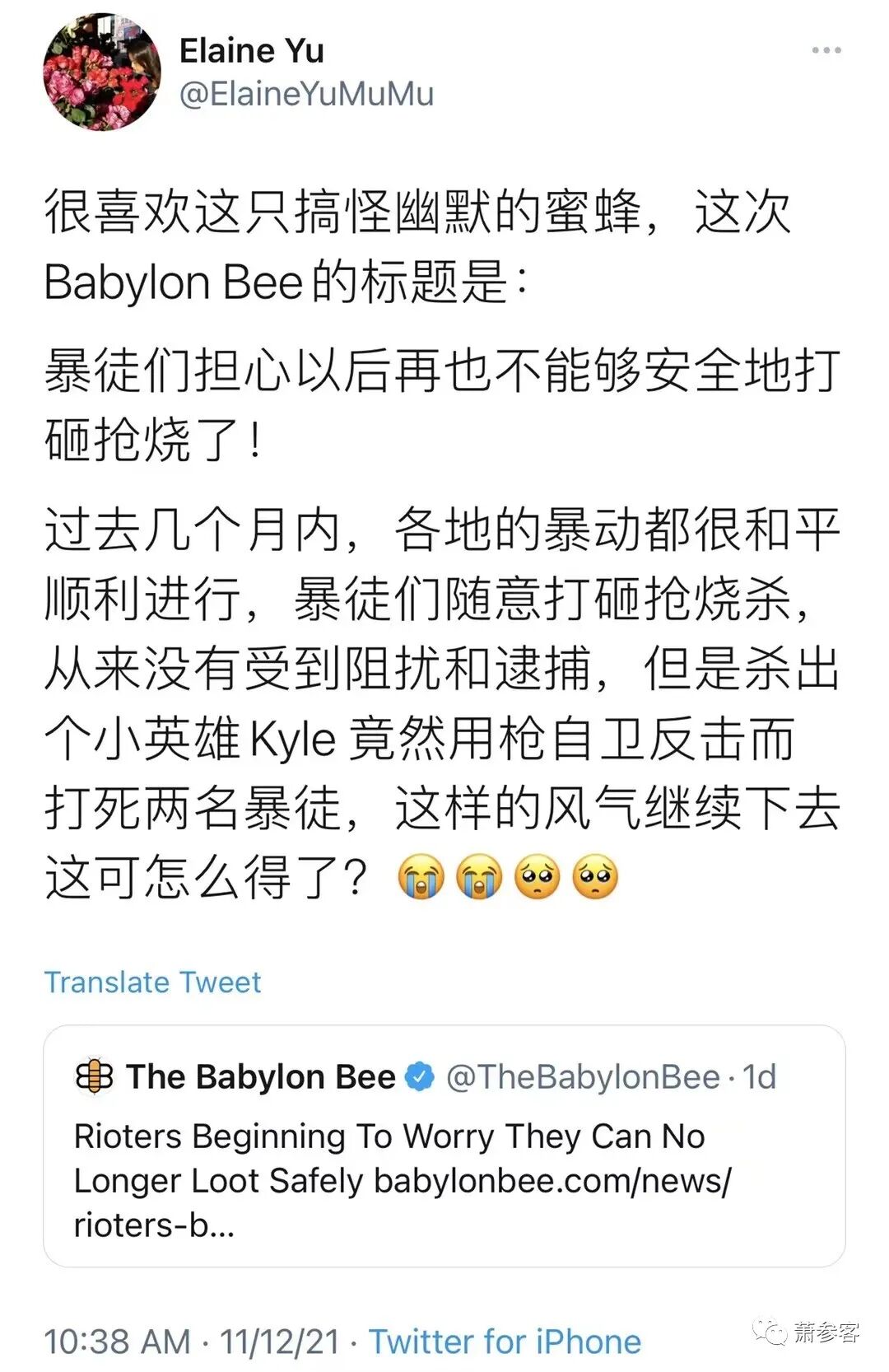The width and height of the screenshot is (889, 1372).
Task: Open the @ElaineYuMuMu handle
Action: (306, 94)
